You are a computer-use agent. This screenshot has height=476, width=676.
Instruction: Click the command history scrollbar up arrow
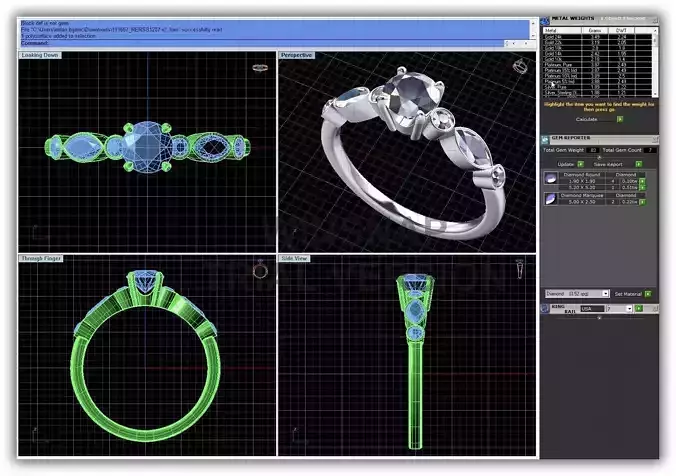click(x=532, y=22)
